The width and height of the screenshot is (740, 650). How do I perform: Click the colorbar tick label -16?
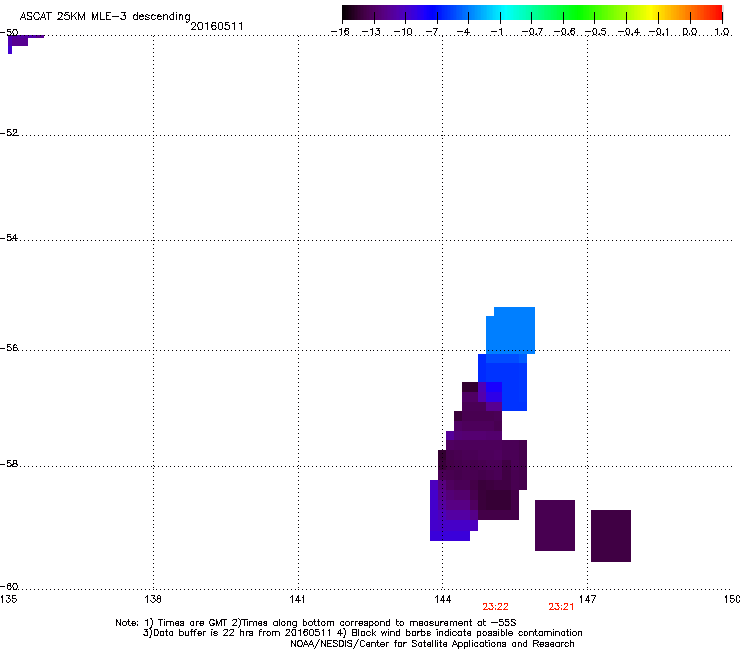tap(340, 32)
